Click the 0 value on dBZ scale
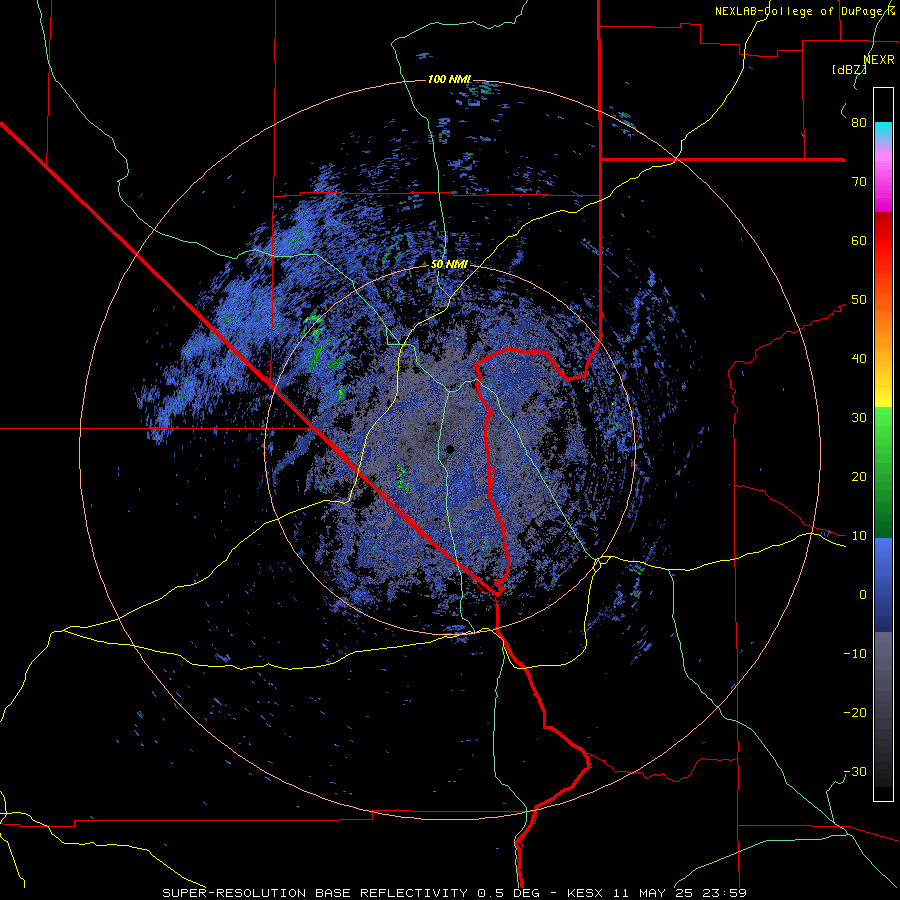The image size is (900, 900). click(x=863, y=595)
